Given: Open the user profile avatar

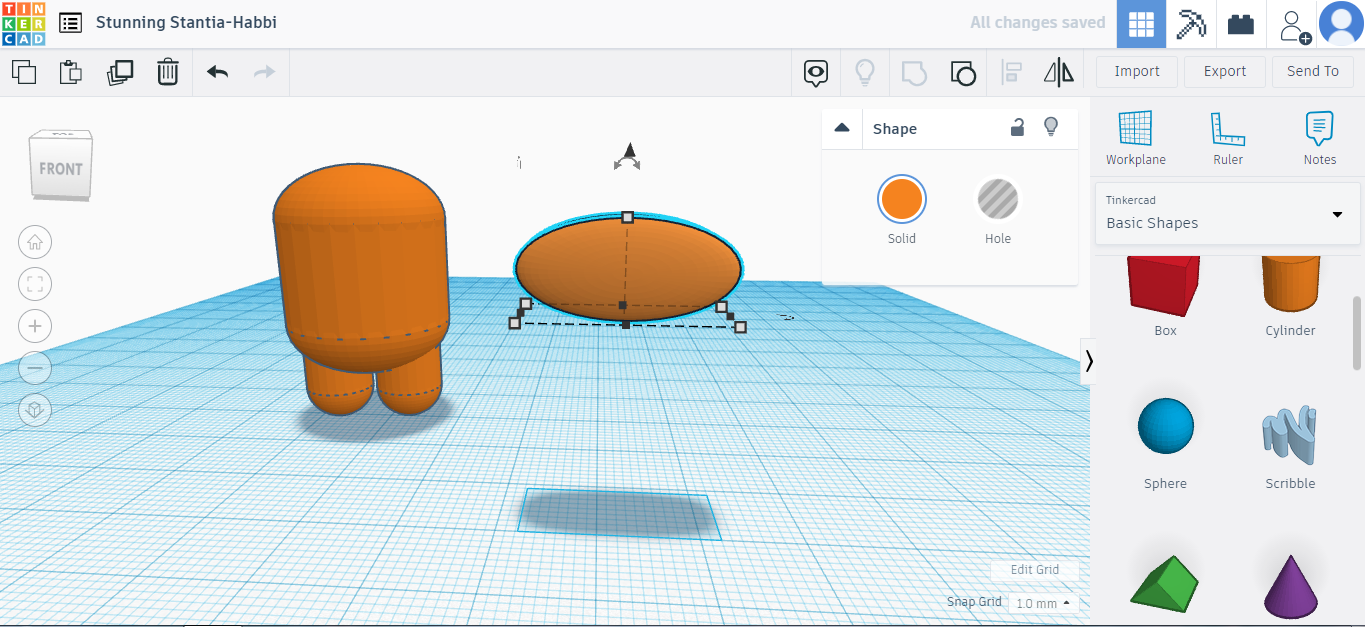Looking at the screenshot, I should coord(1341,24).
